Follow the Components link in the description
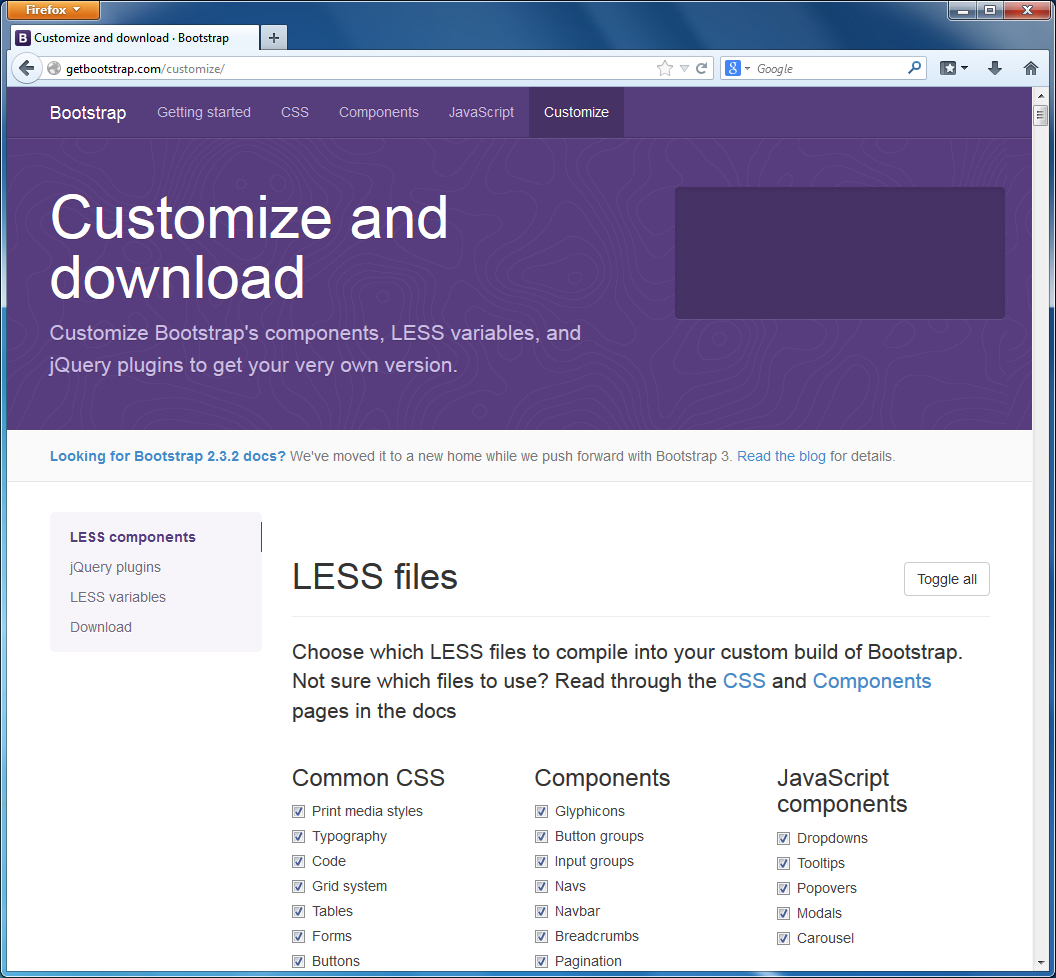This screenshot has height=978, width=1056. pyautogui.click(x=872, y=681)
